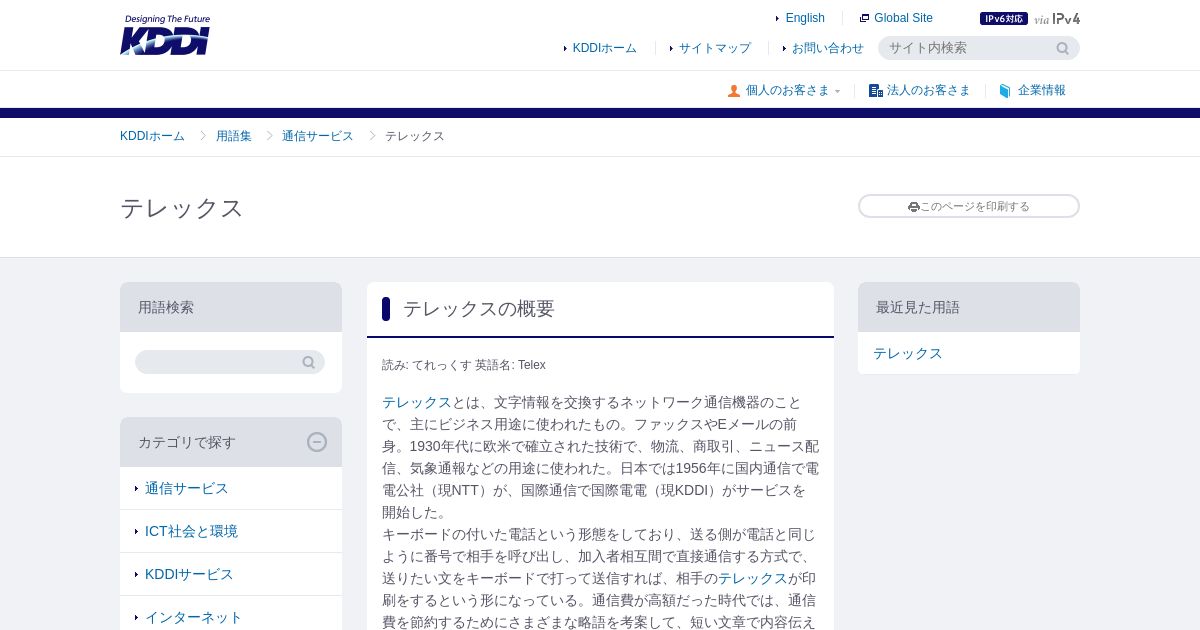Open 法人のお客さま menu
Image resolution: width=1200 pixels, height=630 pixels.
928,90
